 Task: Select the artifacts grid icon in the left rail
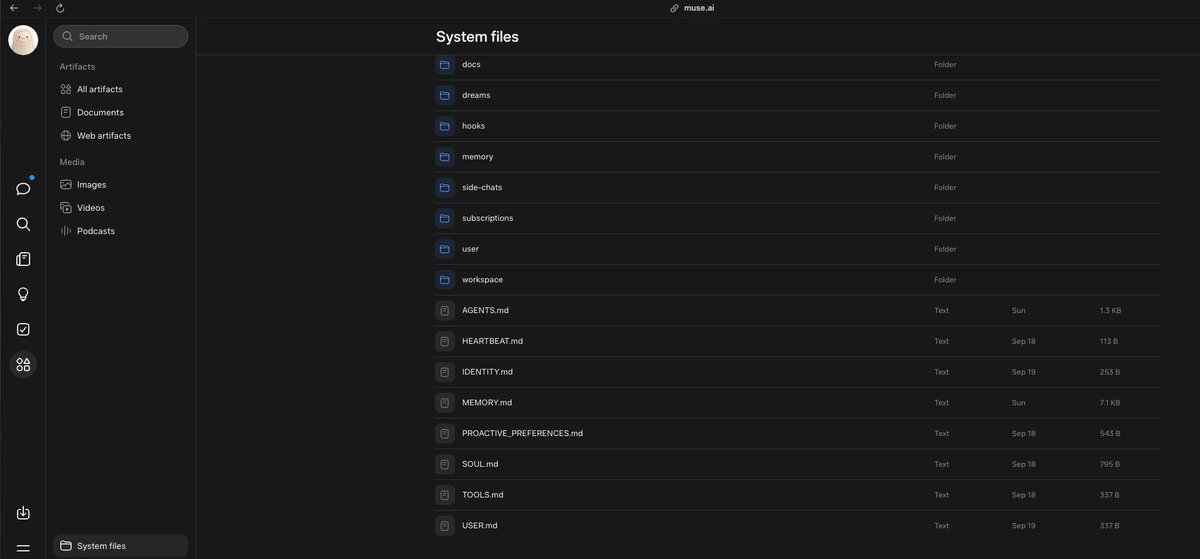coord(23,364)
